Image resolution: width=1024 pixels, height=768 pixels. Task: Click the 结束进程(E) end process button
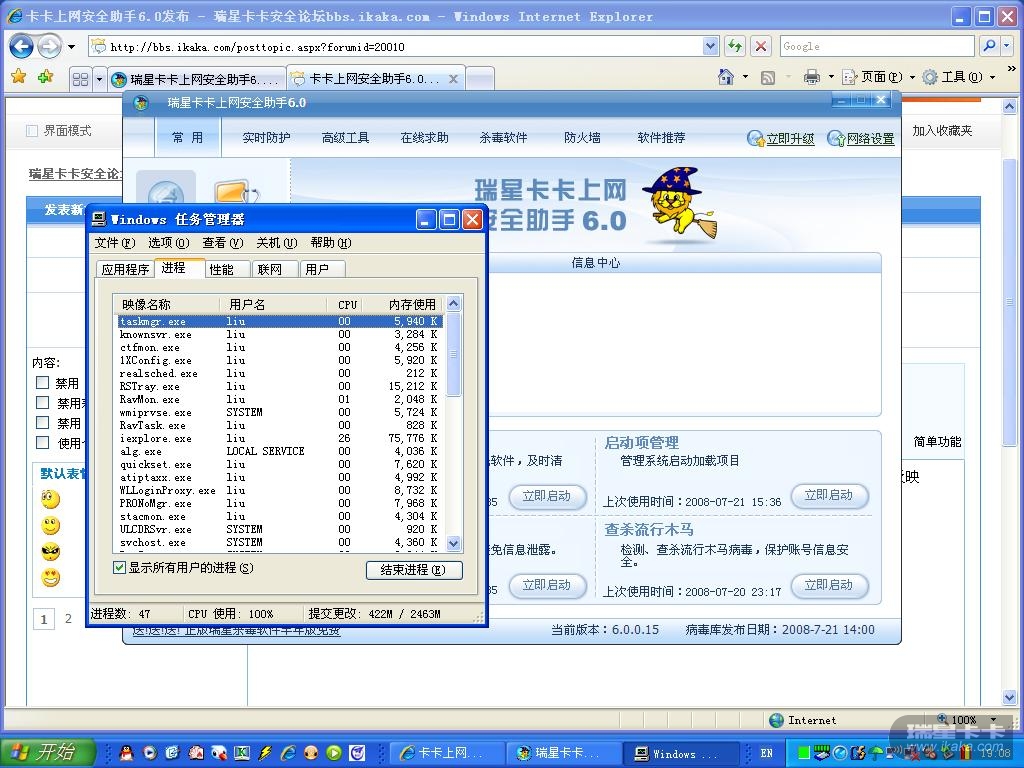pos(414,570)
